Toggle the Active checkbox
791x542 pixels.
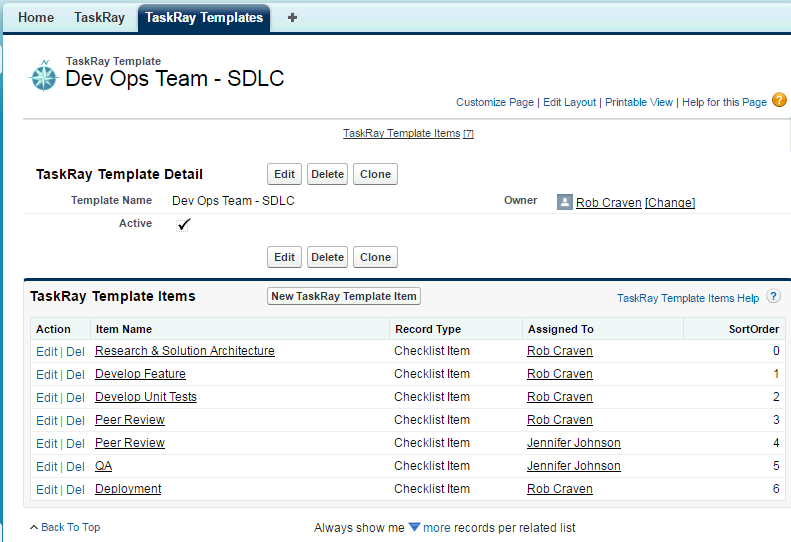[183, 224]
